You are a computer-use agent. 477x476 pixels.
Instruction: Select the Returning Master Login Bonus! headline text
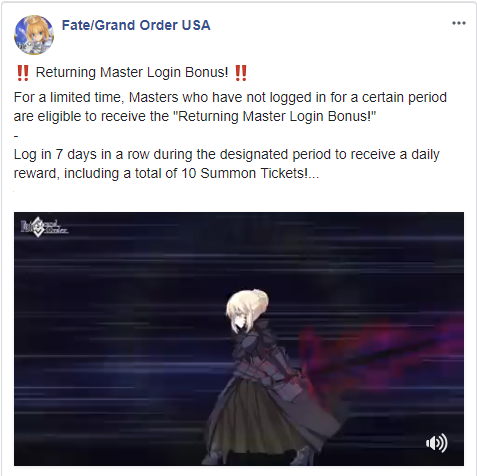132,72
